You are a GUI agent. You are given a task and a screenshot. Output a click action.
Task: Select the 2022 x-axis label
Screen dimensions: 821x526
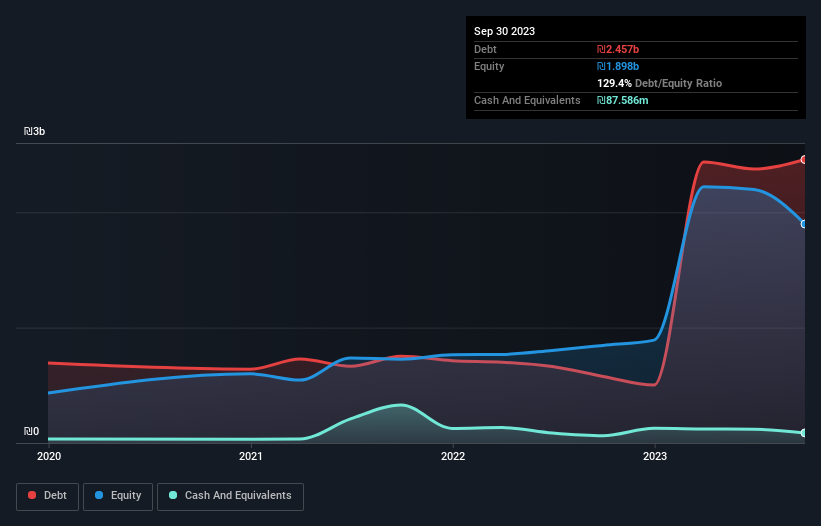[453, 456]
